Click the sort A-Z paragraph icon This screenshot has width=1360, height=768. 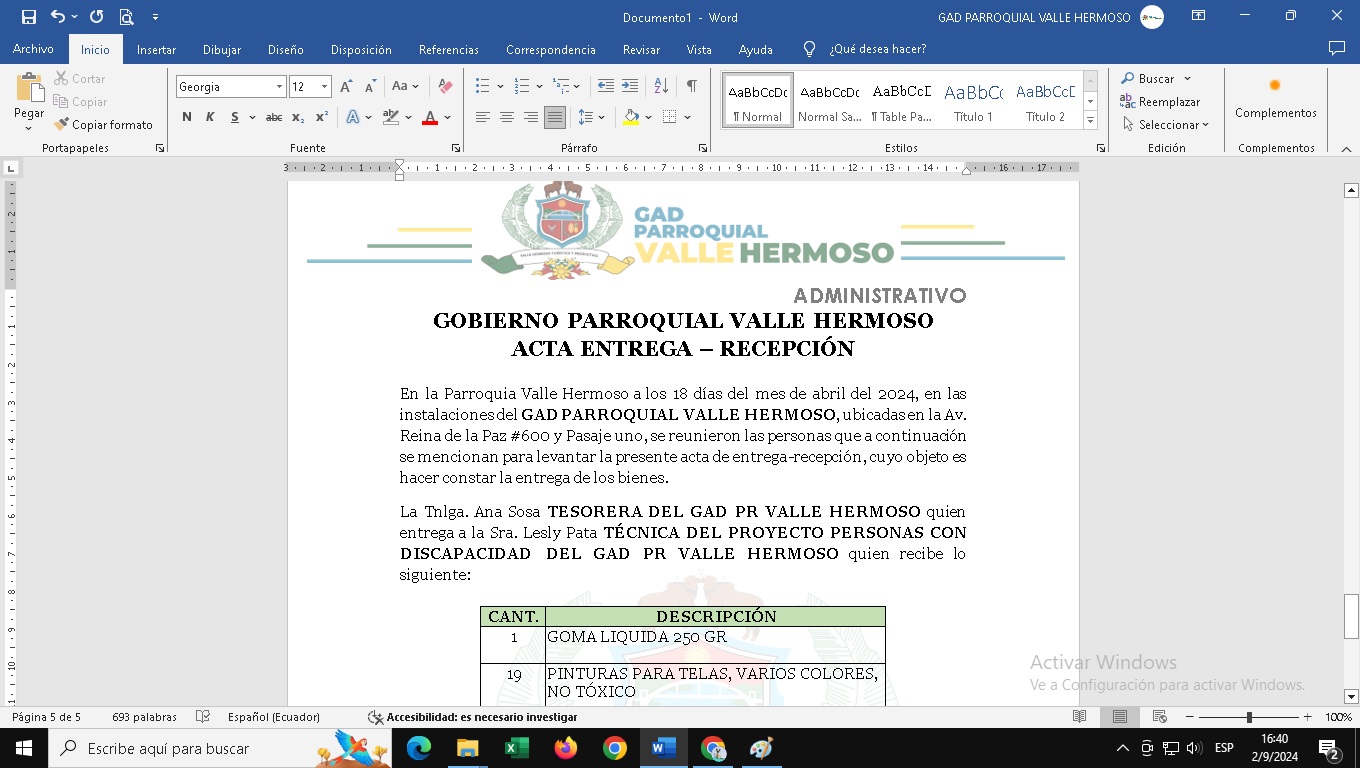[661, 87]
